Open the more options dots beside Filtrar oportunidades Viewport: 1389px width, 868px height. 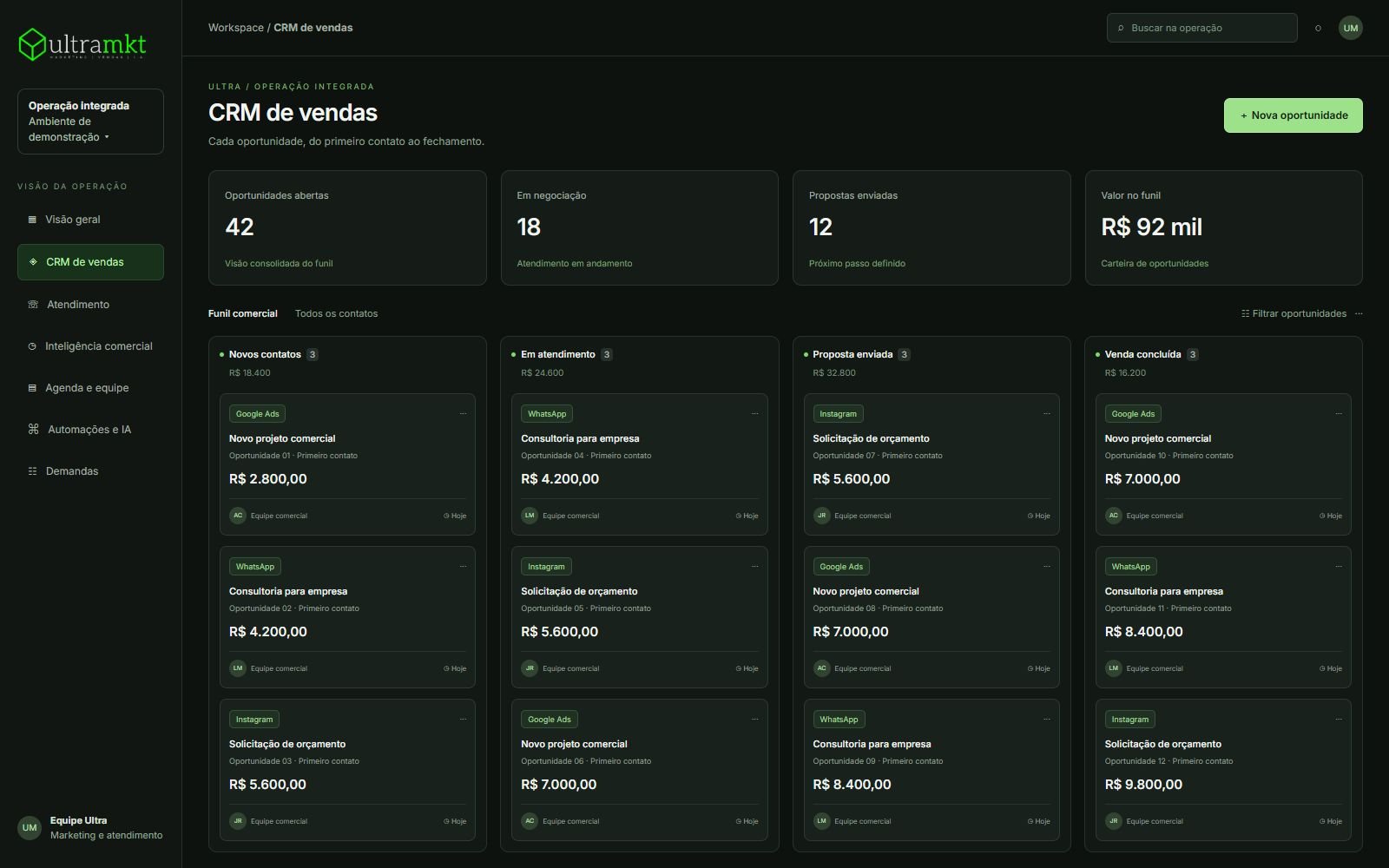[x=1359, y=313]
